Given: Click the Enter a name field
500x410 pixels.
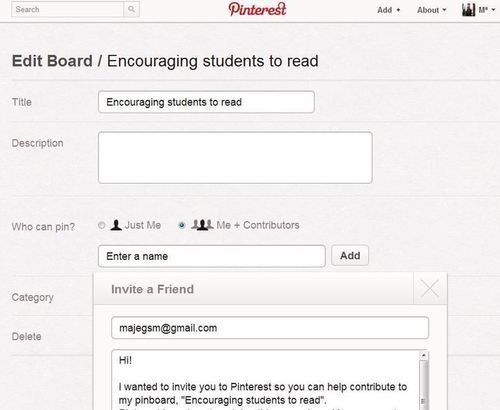Looking at the screenshot, I should (212, 256).
